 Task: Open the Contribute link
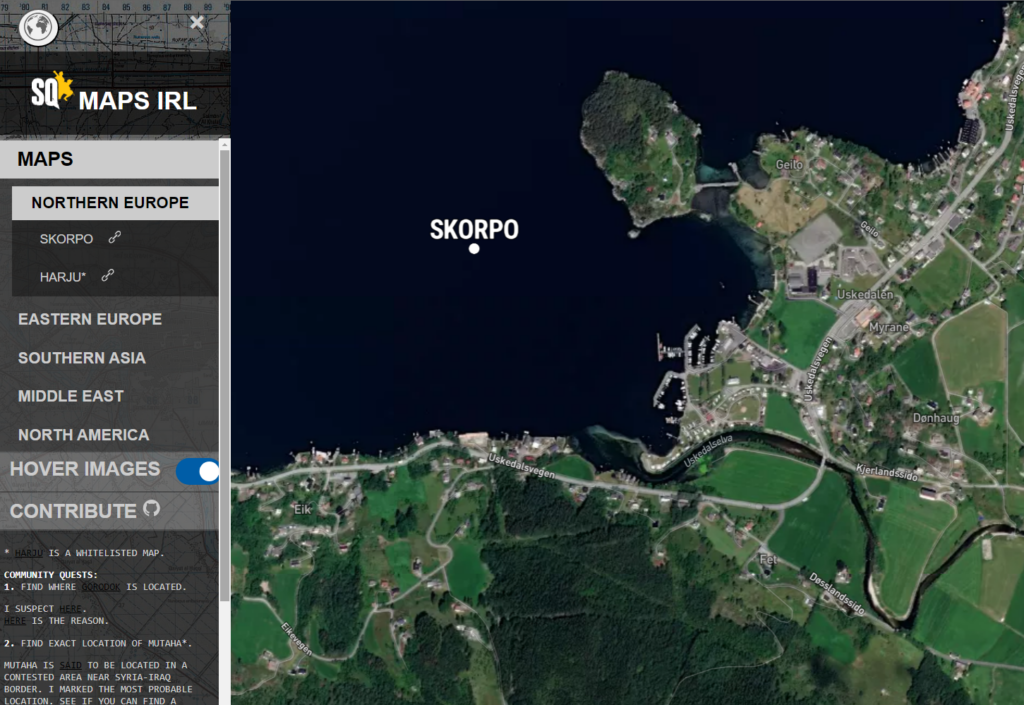click(x=73, y=511)
